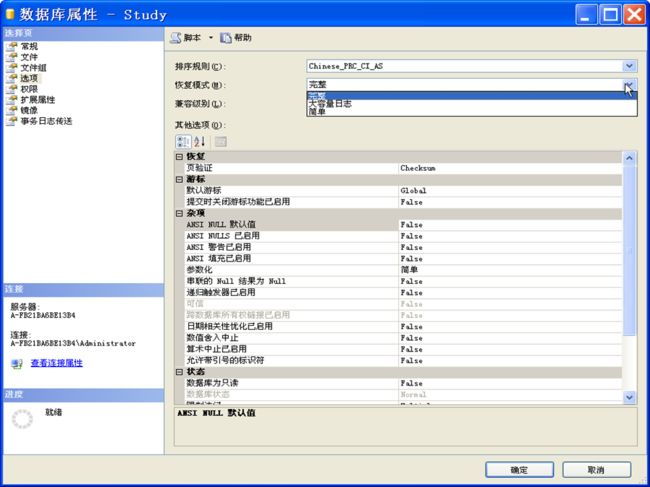The width and height of the screenshot is (650, 487).
Task: Select the 权限 page
Action: 29,89
